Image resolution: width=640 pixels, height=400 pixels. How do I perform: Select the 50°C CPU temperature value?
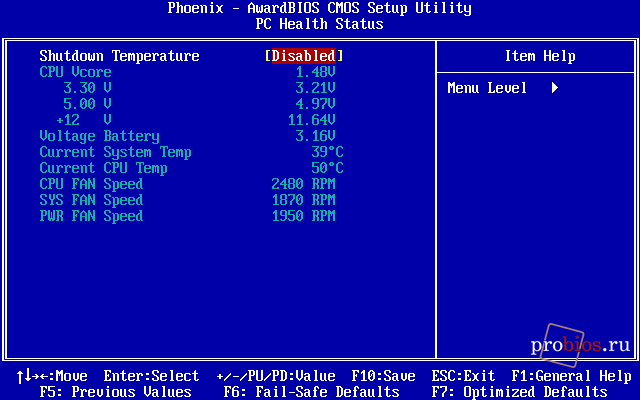[x=327, y=168]
